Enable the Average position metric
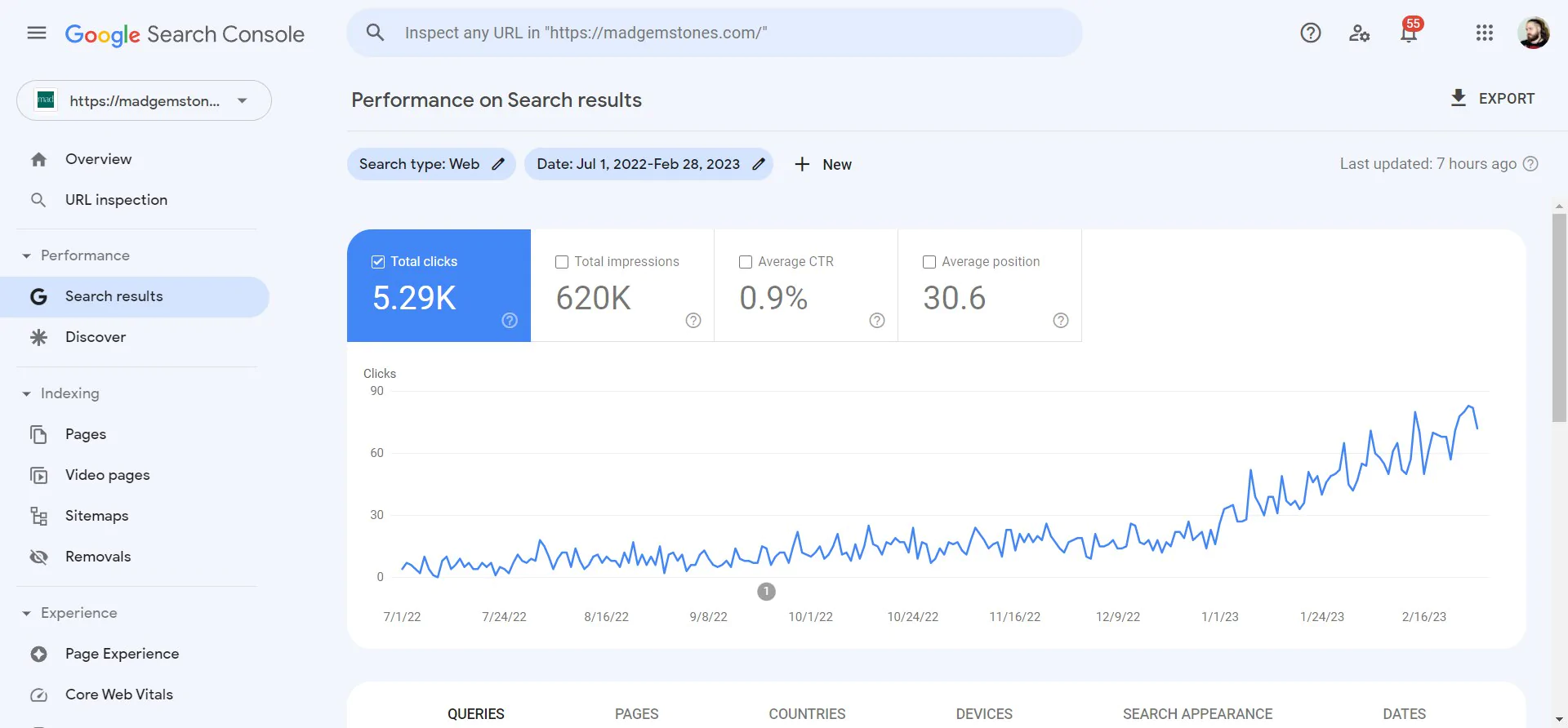Image resolution: width=1568 pixels, height=728 pixels. (929, 262)
